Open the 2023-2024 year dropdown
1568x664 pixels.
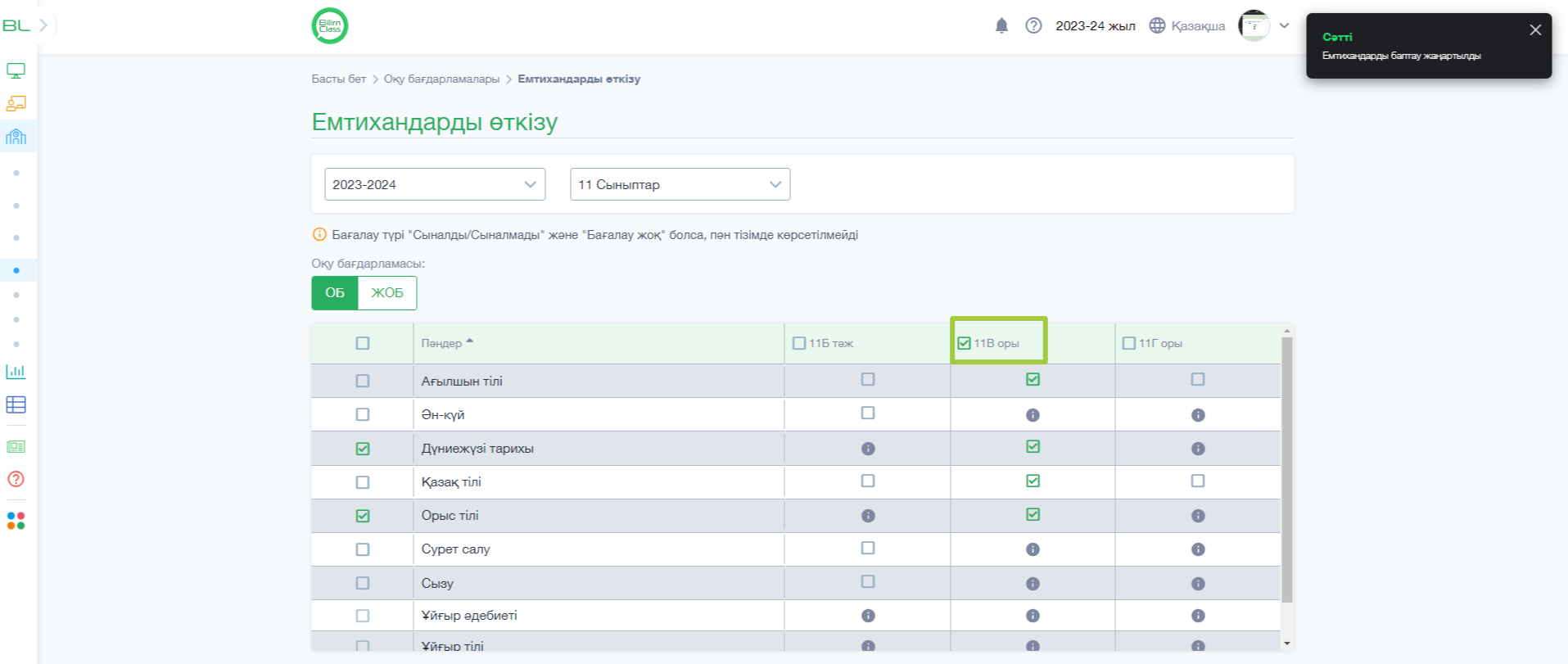(x=435, y=184)
